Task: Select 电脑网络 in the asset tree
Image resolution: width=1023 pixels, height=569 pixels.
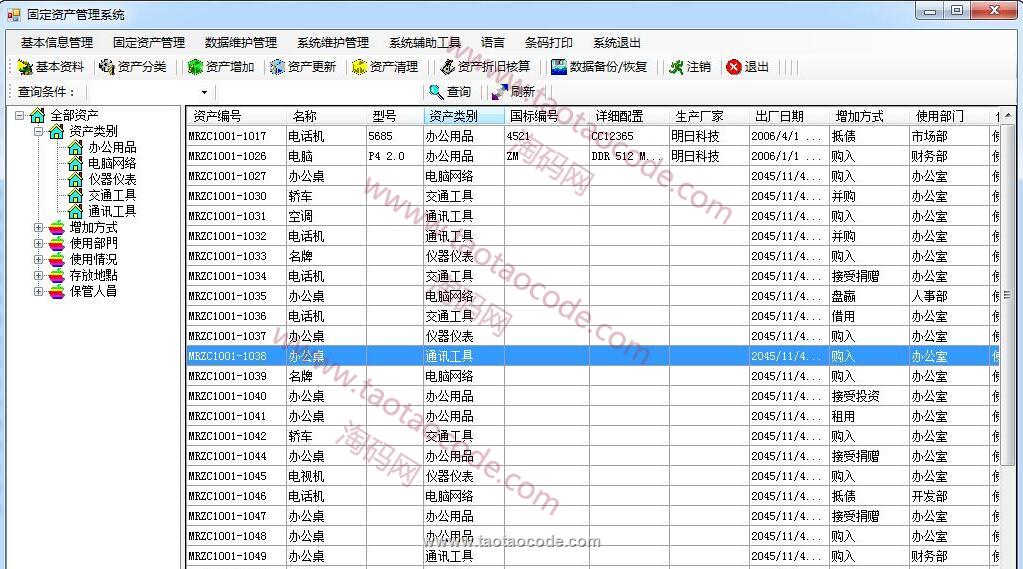Action: point(111,163)
